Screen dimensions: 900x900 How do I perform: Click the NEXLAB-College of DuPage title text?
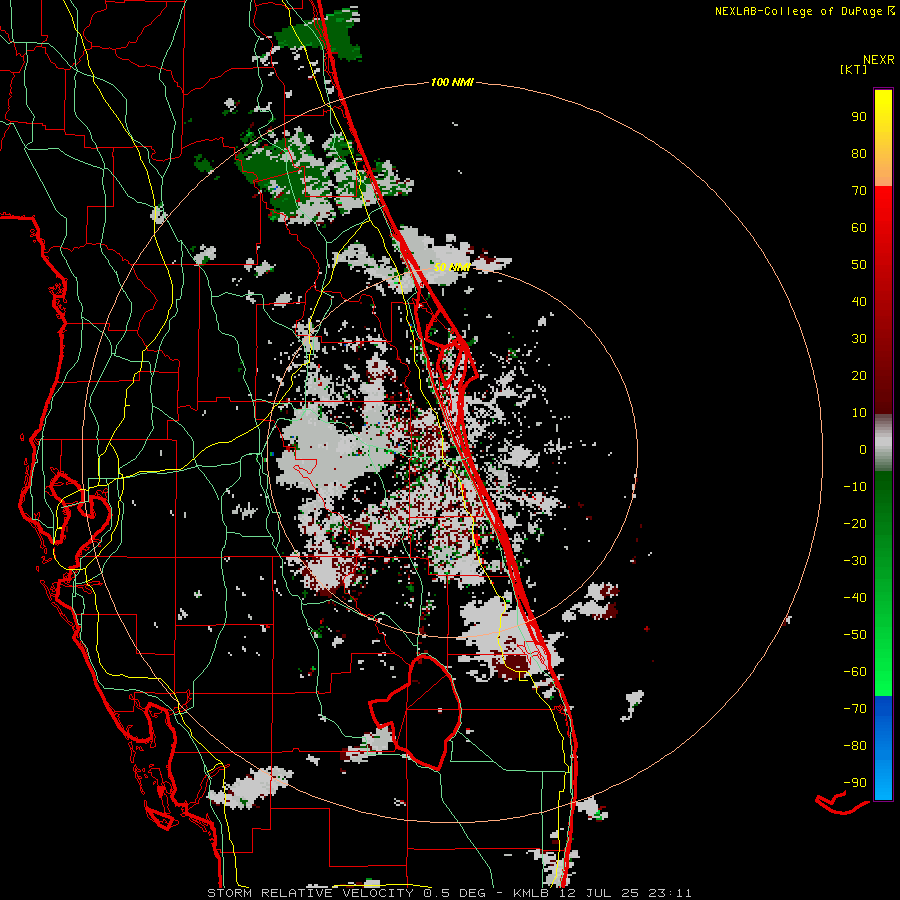point(805,11)
